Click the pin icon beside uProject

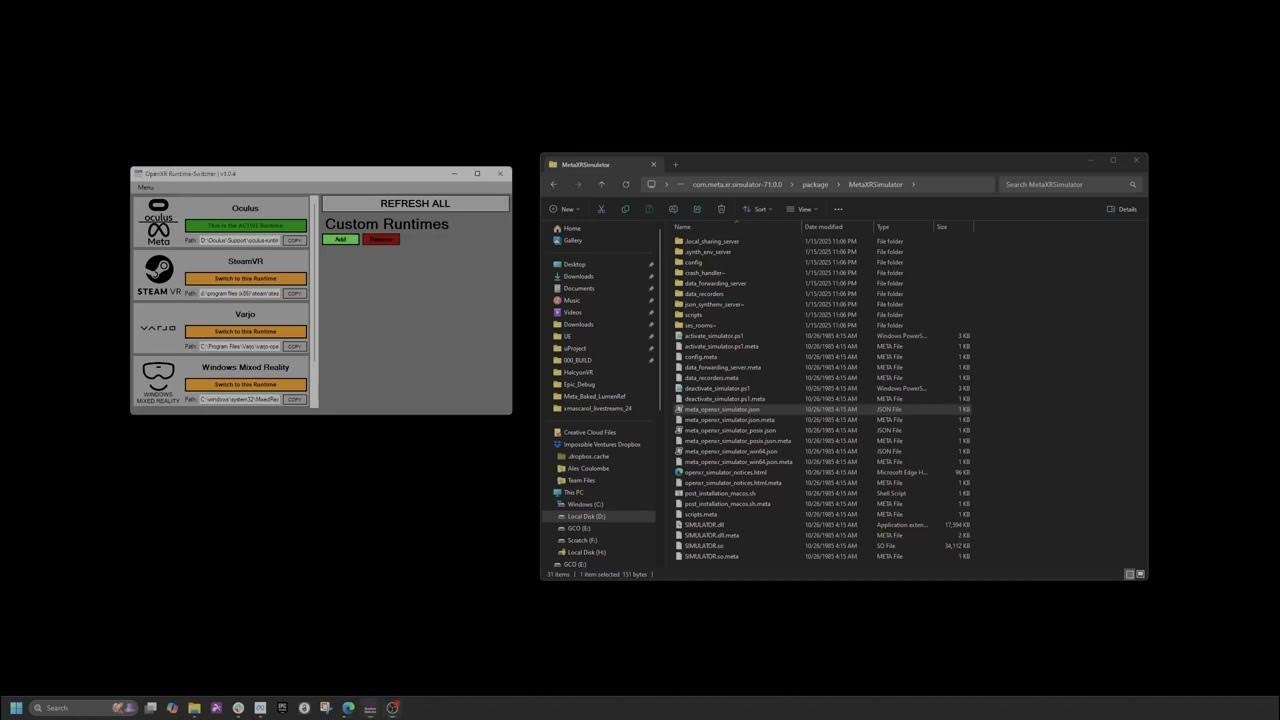point(651,348)
